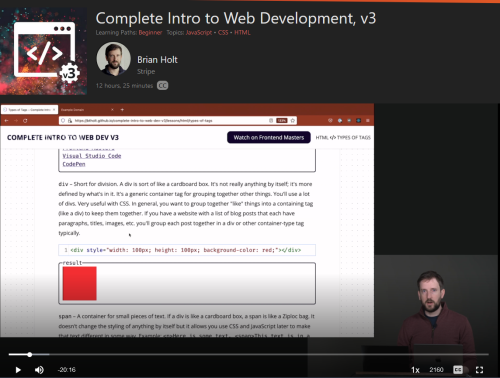Open the 2160 video quality selector
The width and height of the screenshot is (500, 378).
click(x=436, y=370)
